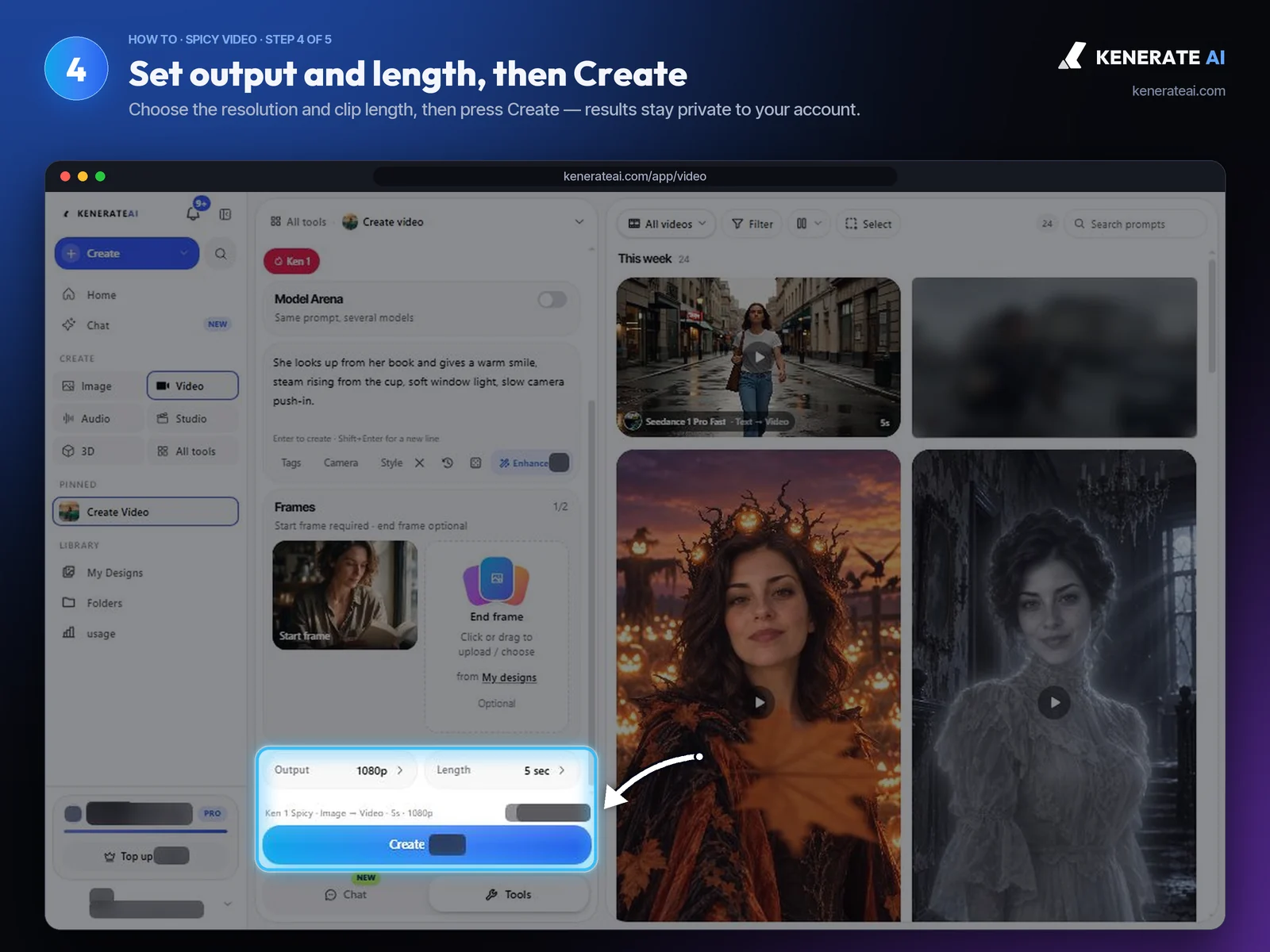Toggle the Model Arena switch
The image size is (1270, 952).
point(552,299)
